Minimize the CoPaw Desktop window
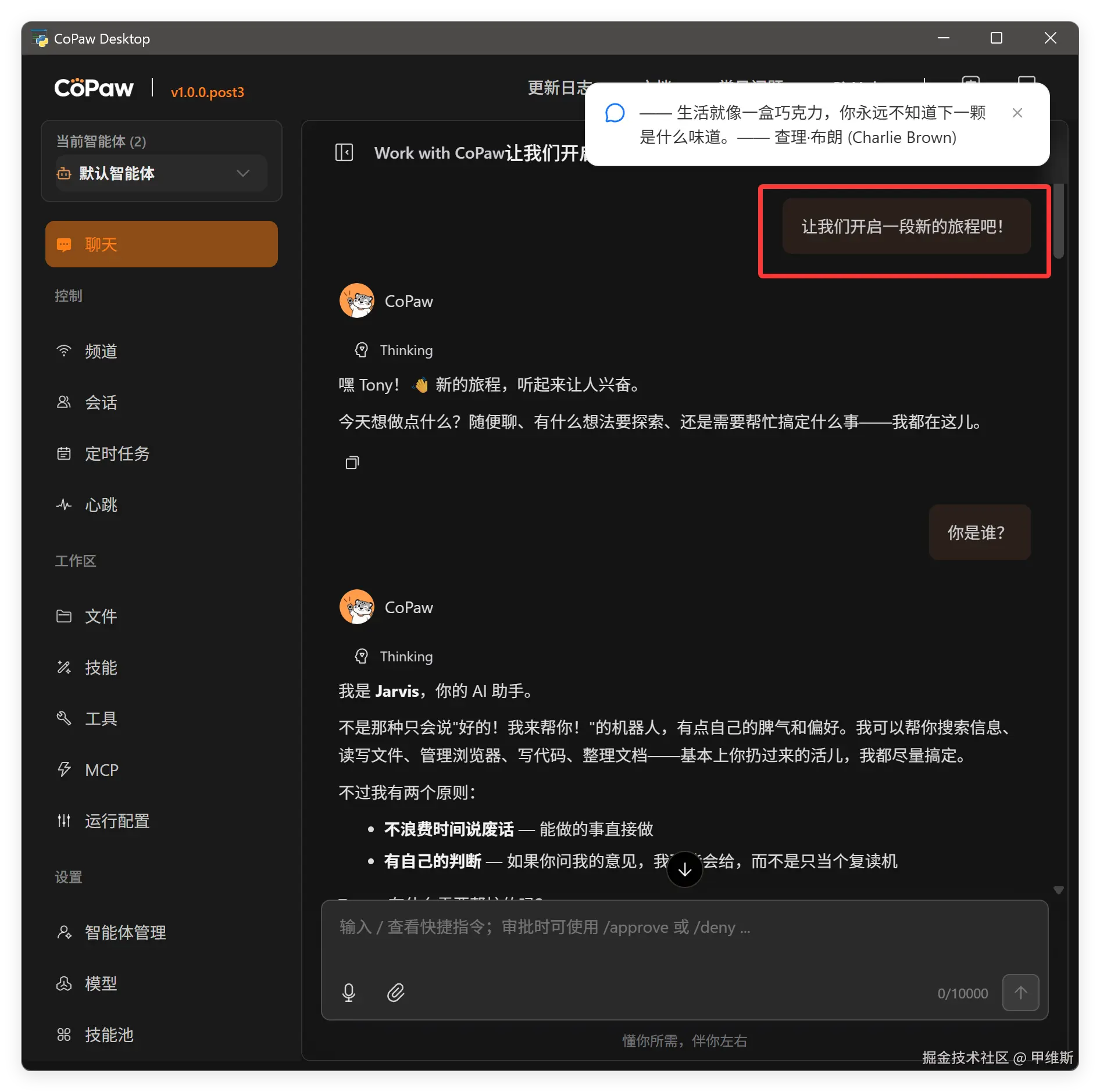The width and height of the screenshot is (1100, 1092). (944, 38)
